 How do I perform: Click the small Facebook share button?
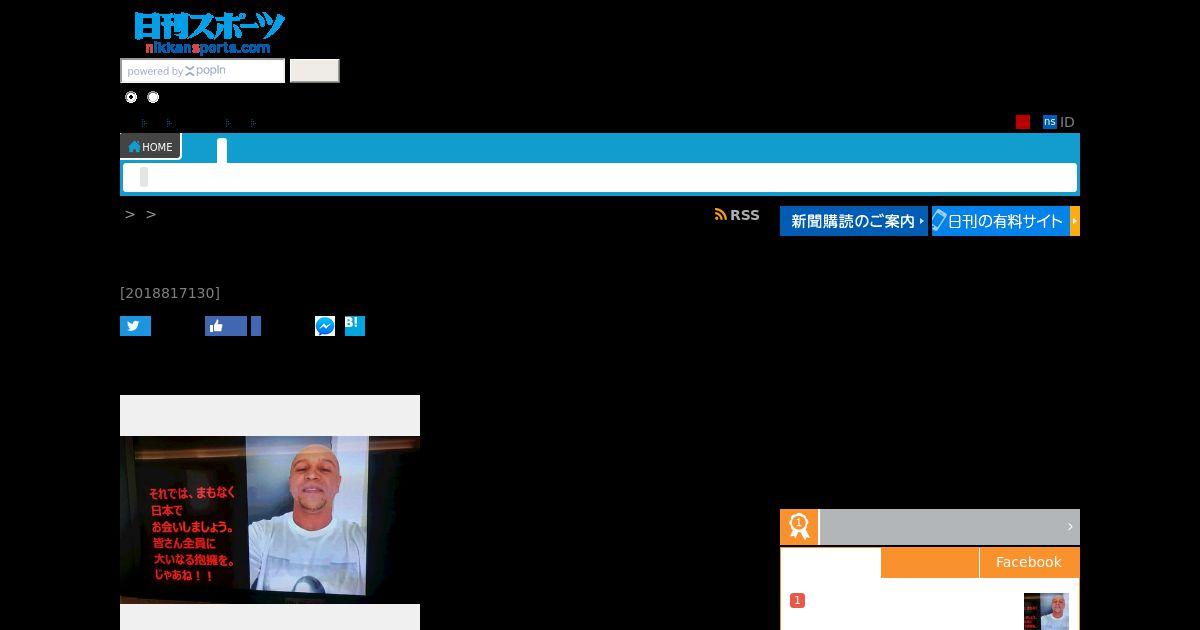point(256,326)
